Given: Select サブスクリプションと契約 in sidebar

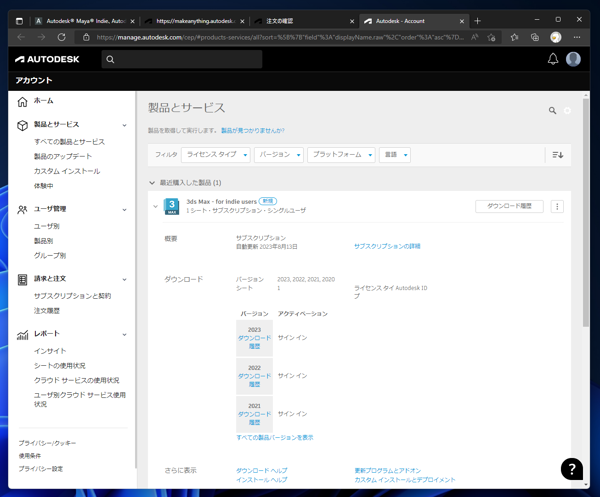Looking at the screenshot, I should click(x=72, y=296).
